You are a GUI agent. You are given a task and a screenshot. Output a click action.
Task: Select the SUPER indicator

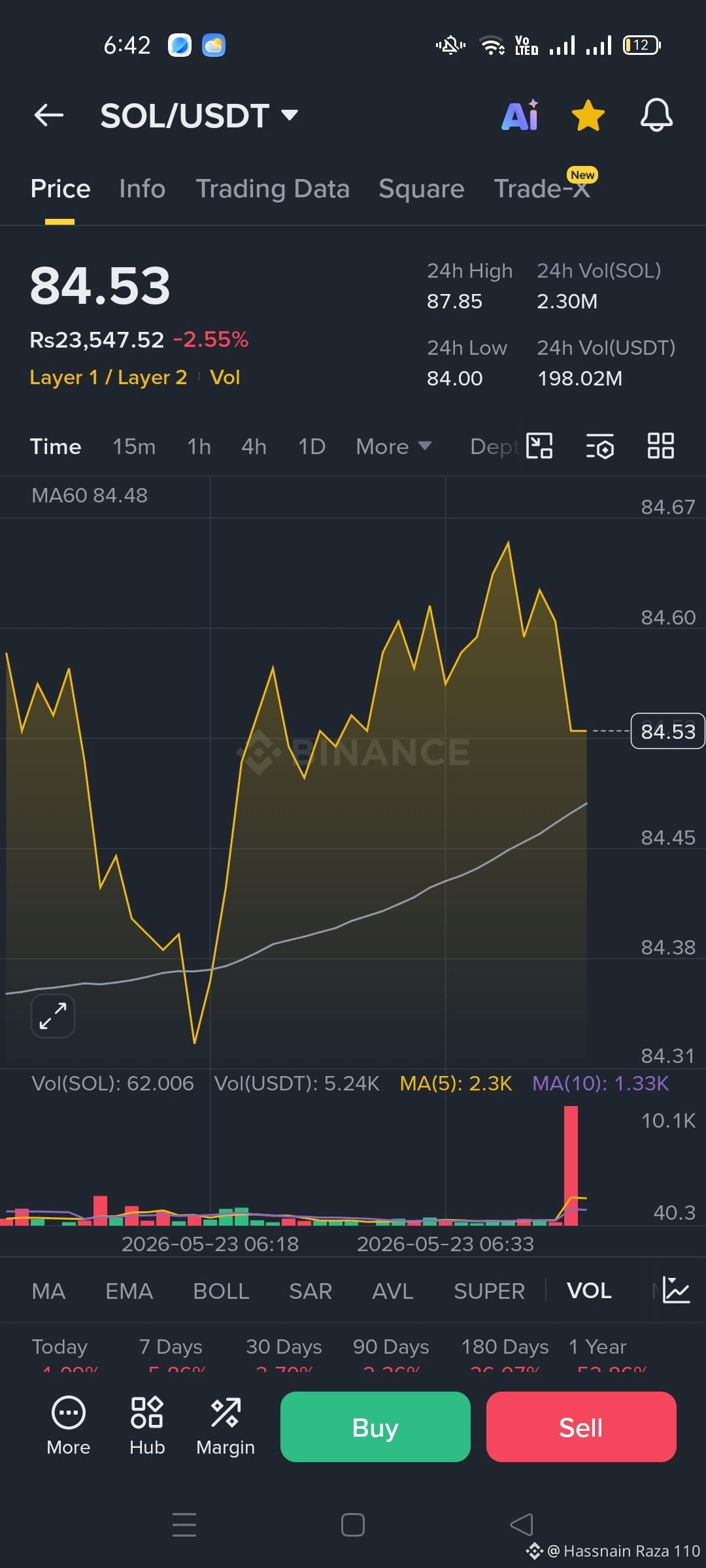(489, 1291)
